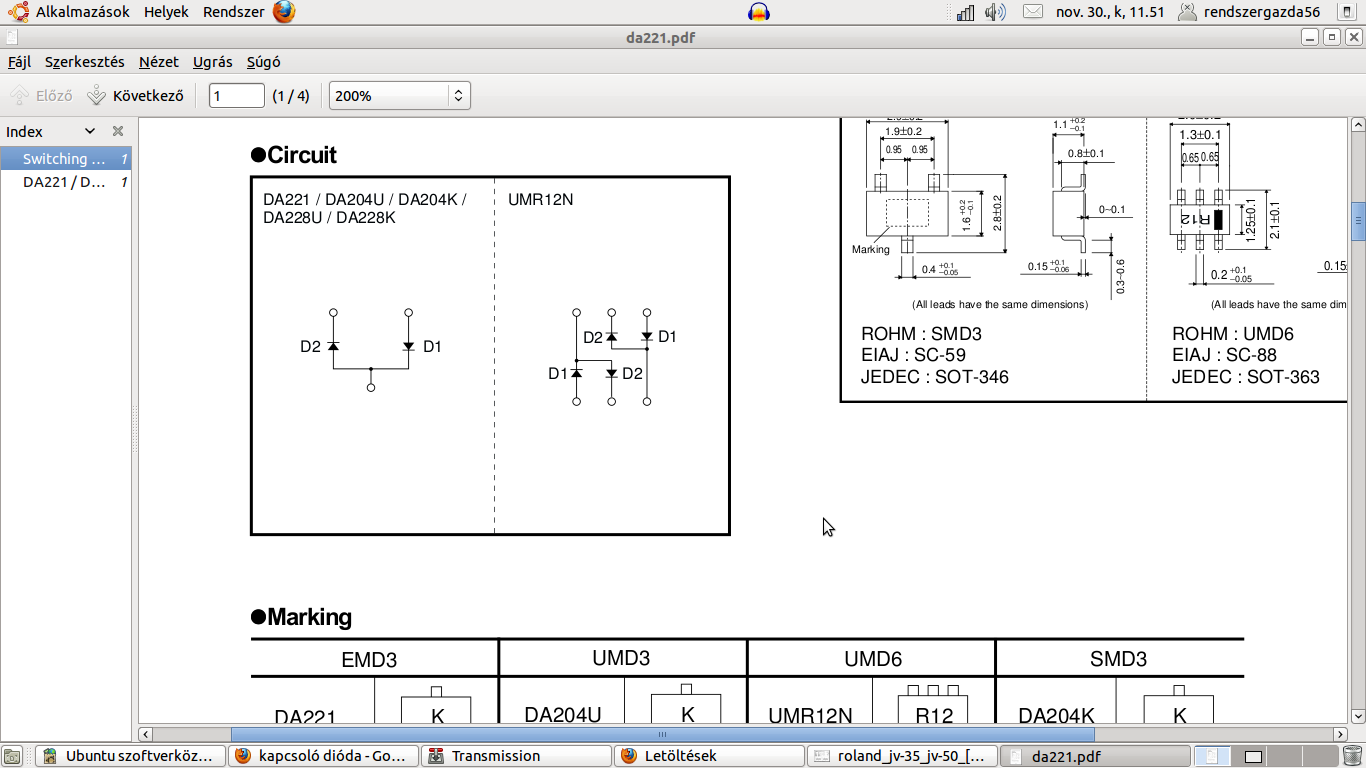1366x768 pixels.
Task: Switch to kapcsoló dióda Firefox taskbar window
Action: [x=323, y=756]
